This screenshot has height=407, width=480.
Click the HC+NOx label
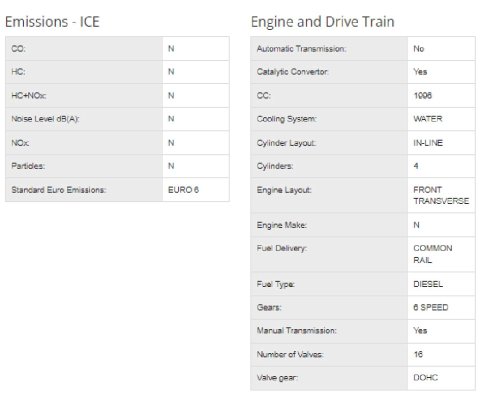coord(29,96)
